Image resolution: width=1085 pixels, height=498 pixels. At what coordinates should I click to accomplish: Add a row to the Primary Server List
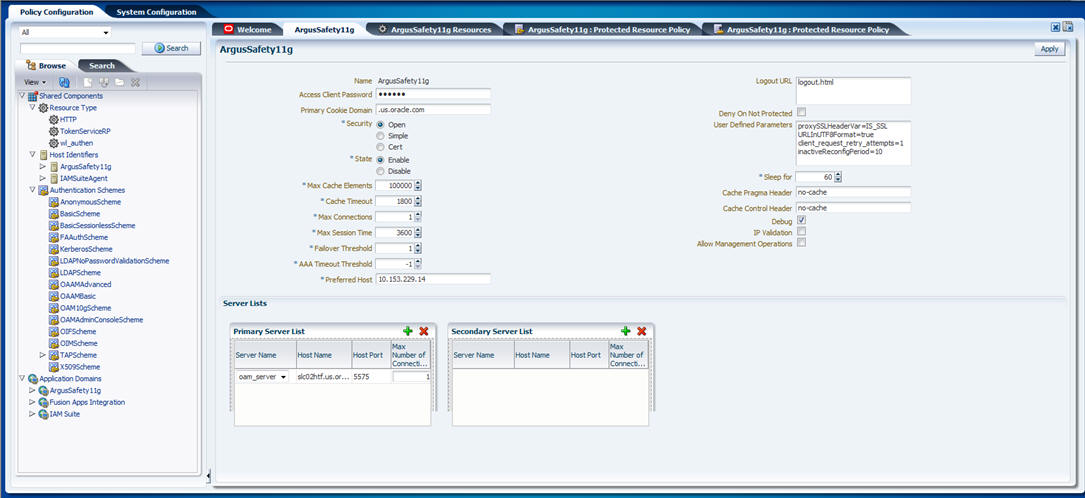pyautogui.click(x=408, y=331)
